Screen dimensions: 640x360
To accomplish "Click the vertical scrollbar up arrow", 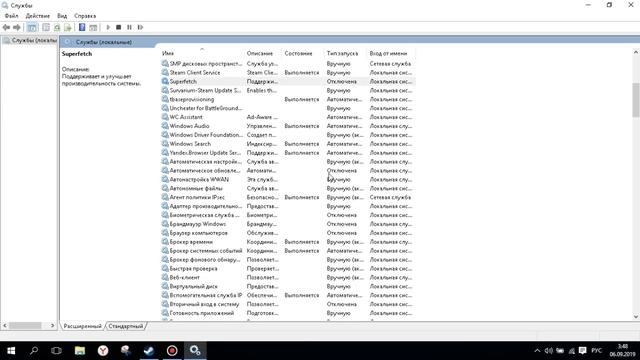I will click(636, 52).
